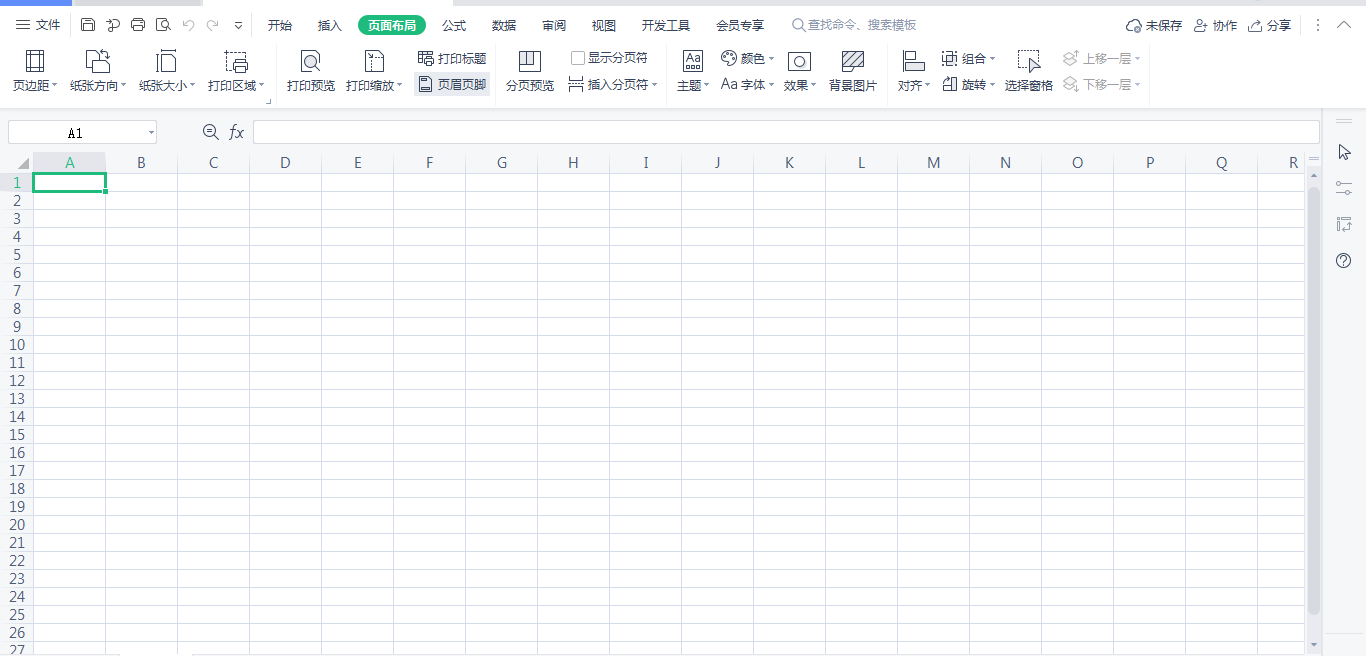Image resolution: width=1366 pixels, height=656 pixels.
Task: Open the three-dot more options menu
Action: point(1318,25)
